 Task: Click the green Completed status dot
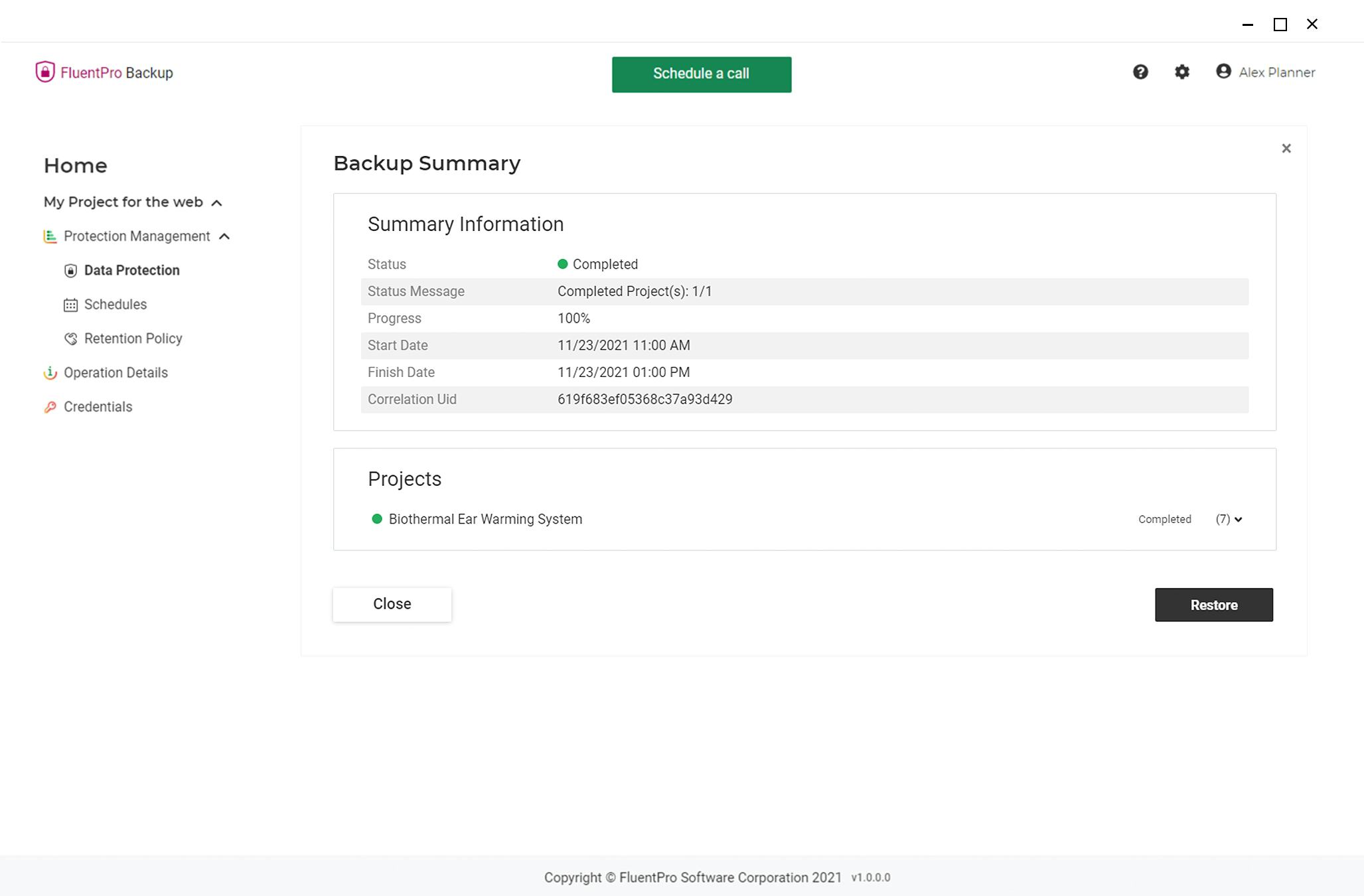(x=562, y=264)
